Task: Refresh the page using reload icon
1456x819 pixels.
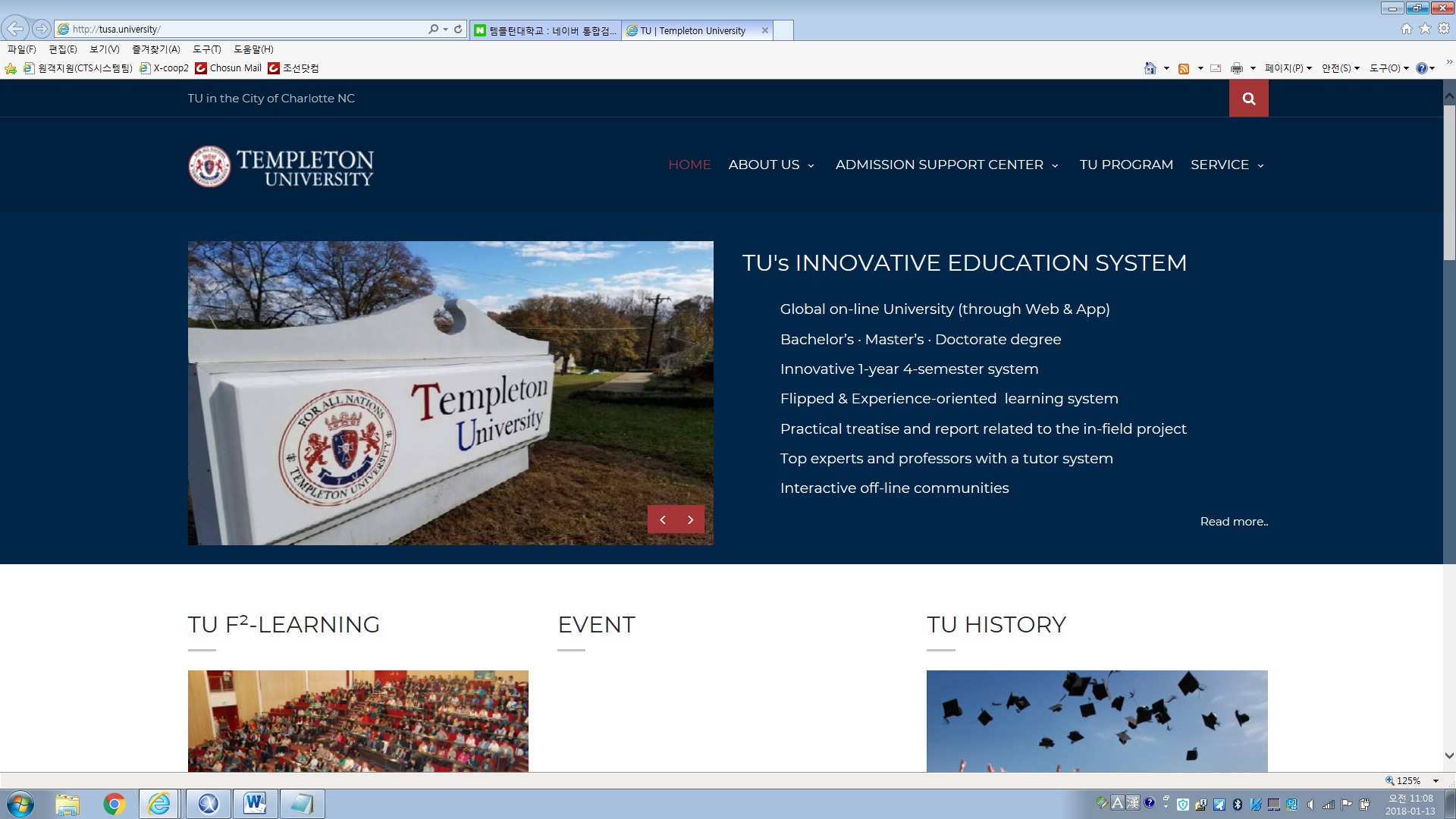Action: click(458, 29)
